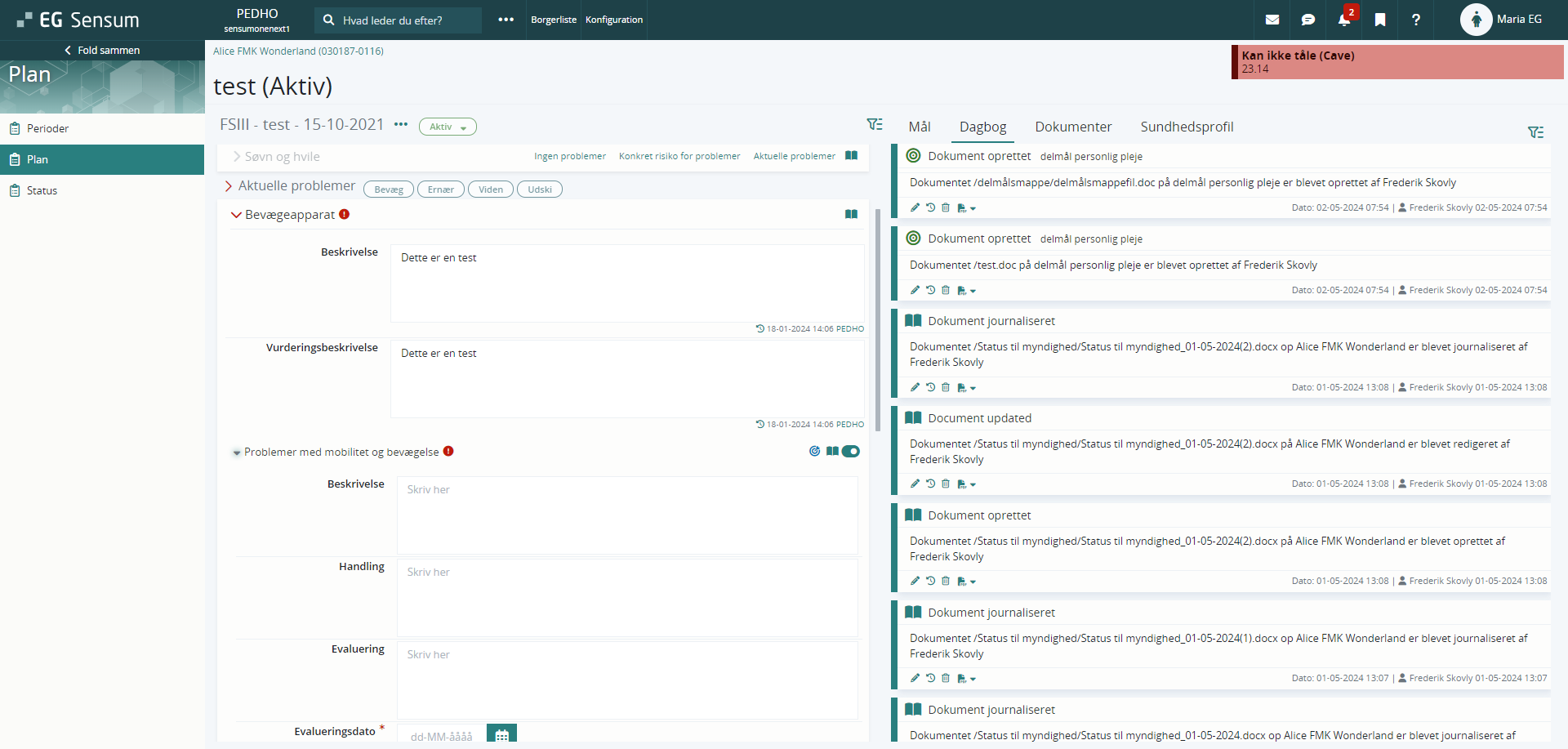The height and width of the screenshot is (749, 1568).
Task: Open the messages envelope icon
Action: pyautogui.click(x=1272, y=20)
